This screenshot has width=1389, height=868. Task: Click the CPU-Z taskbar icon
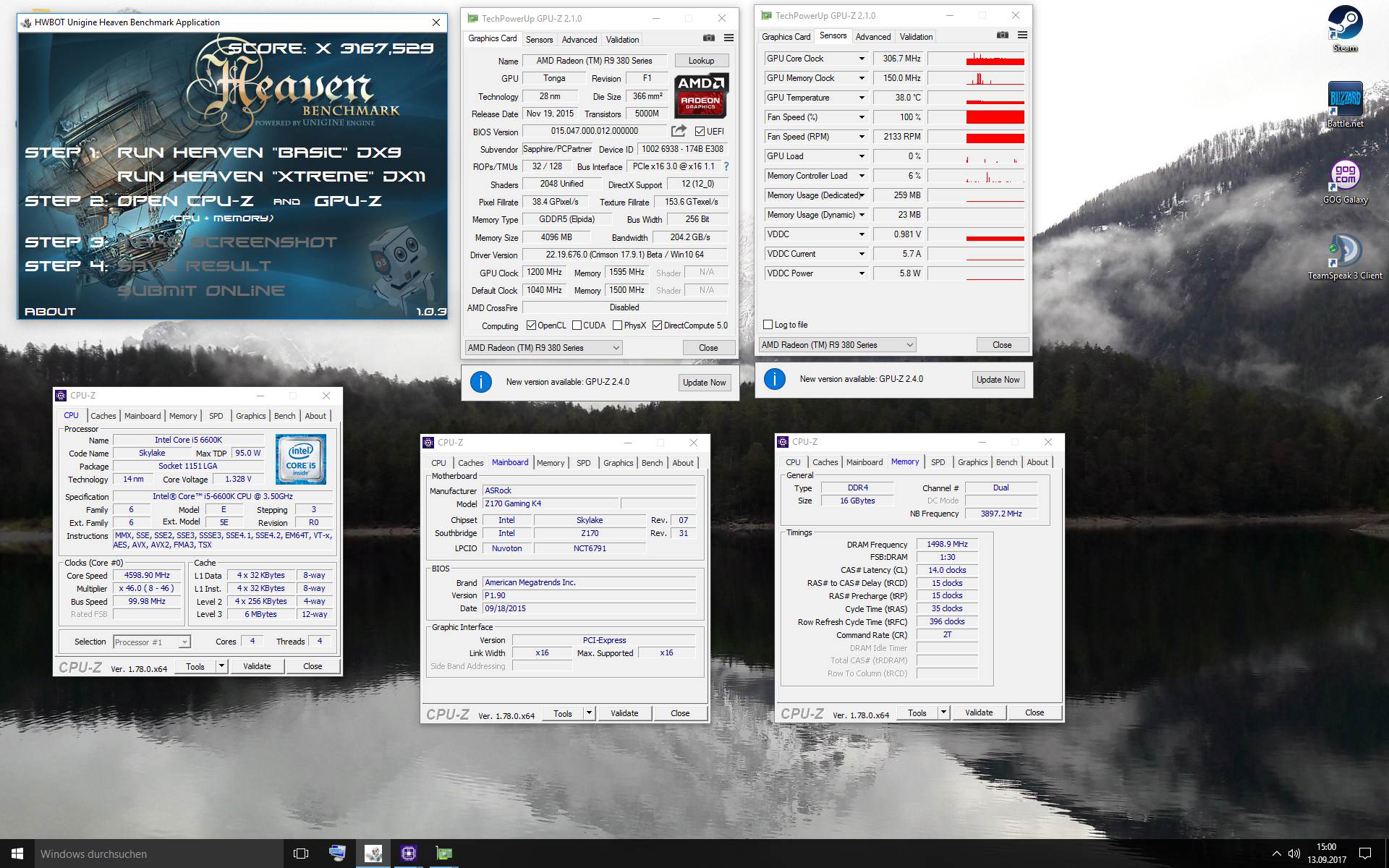(409, 854)
